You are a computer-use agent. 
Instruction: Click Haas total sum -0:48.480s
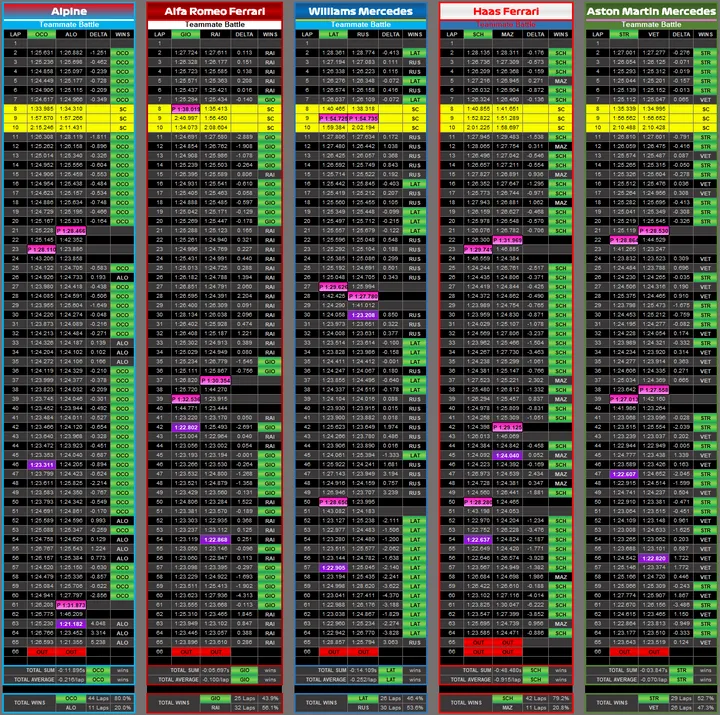(x=507, y=670)
